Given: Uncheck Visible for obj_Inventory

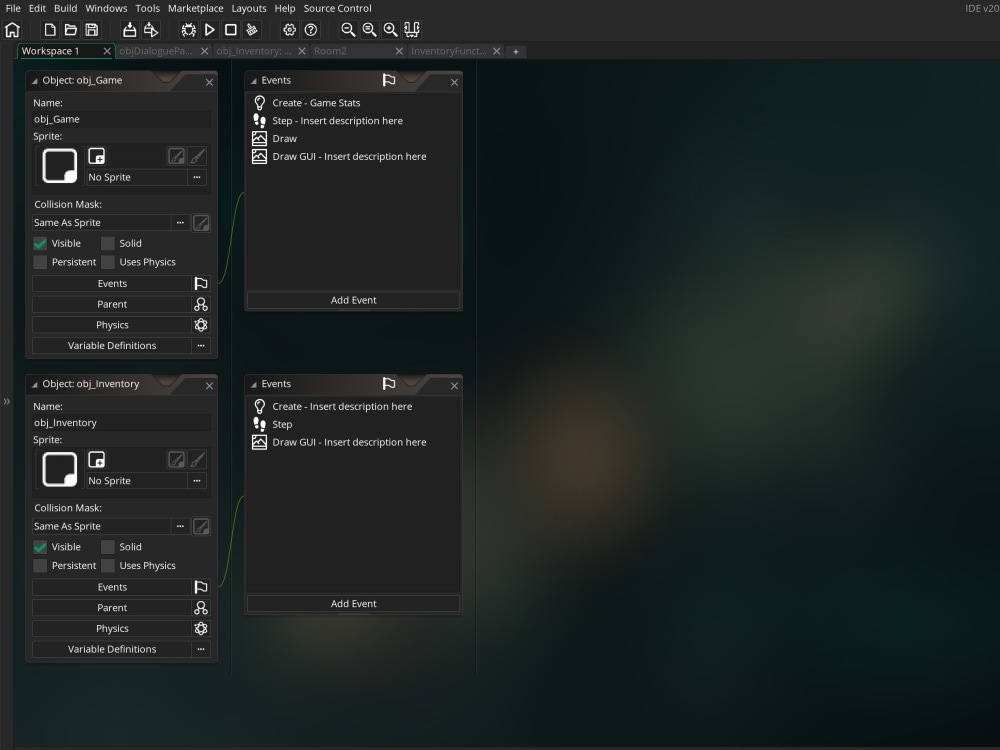Looking at the screenshot, I should click(x=40, y=547).
